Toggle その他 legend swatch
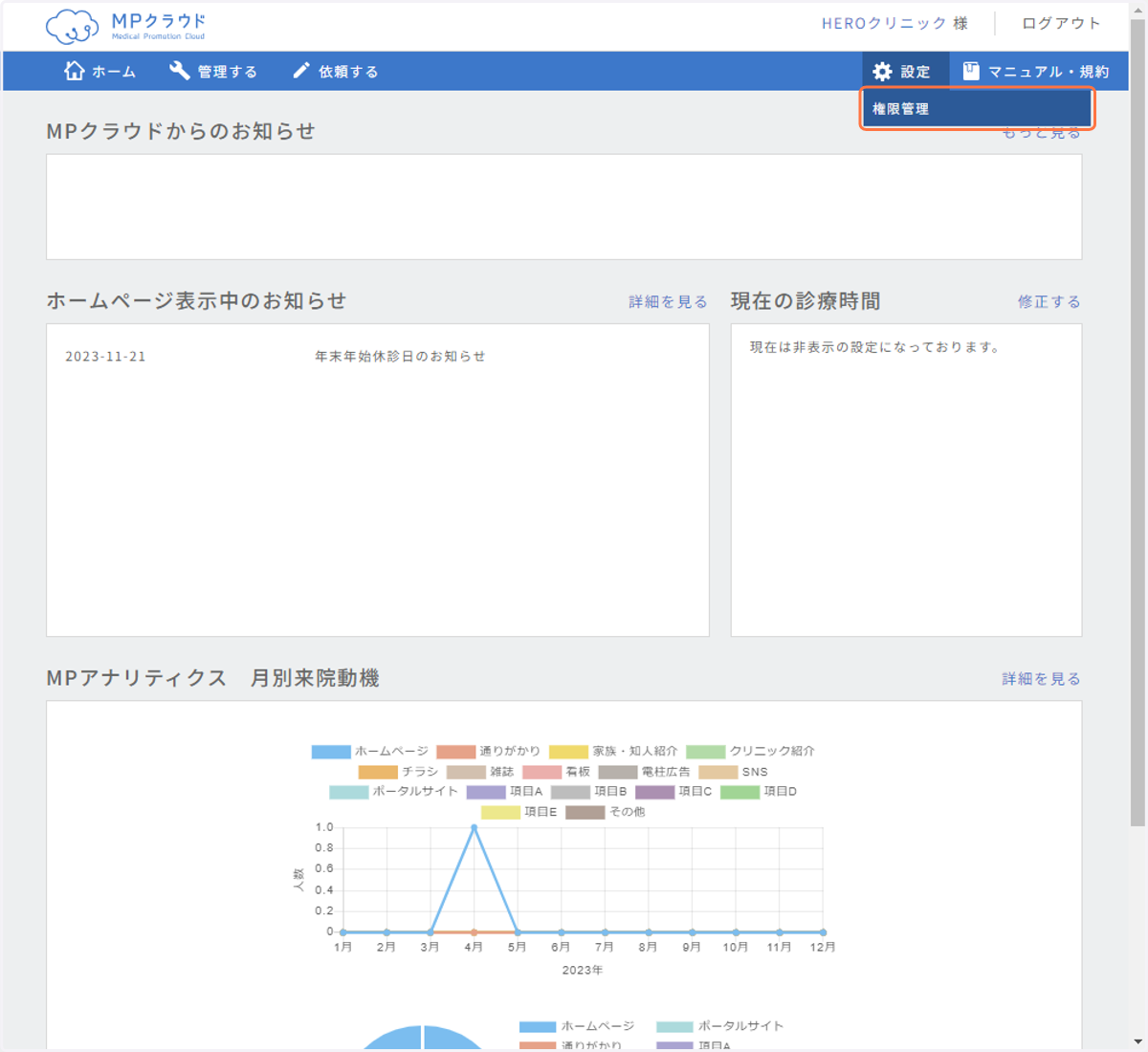The height and width of the screenshot is (1052, 1148). pyautogui.click(x=585, y=812)
